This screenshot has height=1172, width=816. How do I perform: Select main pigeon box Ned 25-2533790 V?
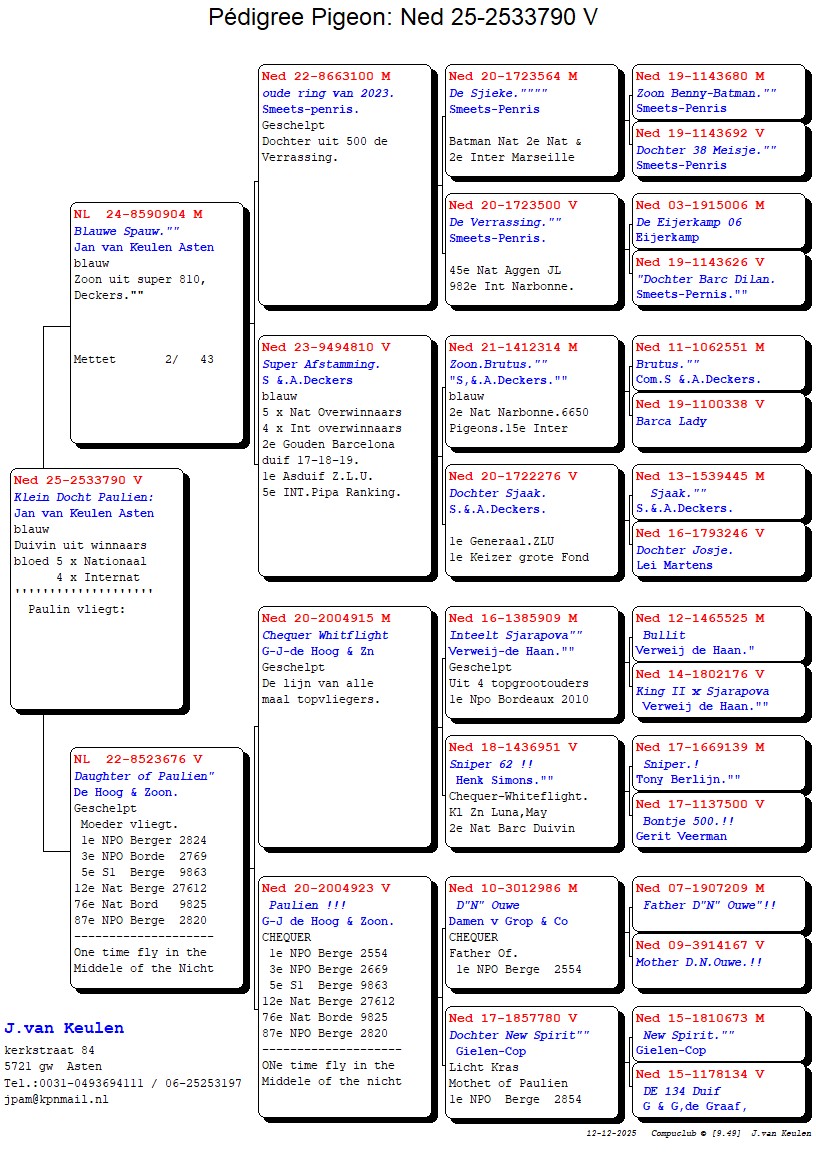[x=96, y=587]
